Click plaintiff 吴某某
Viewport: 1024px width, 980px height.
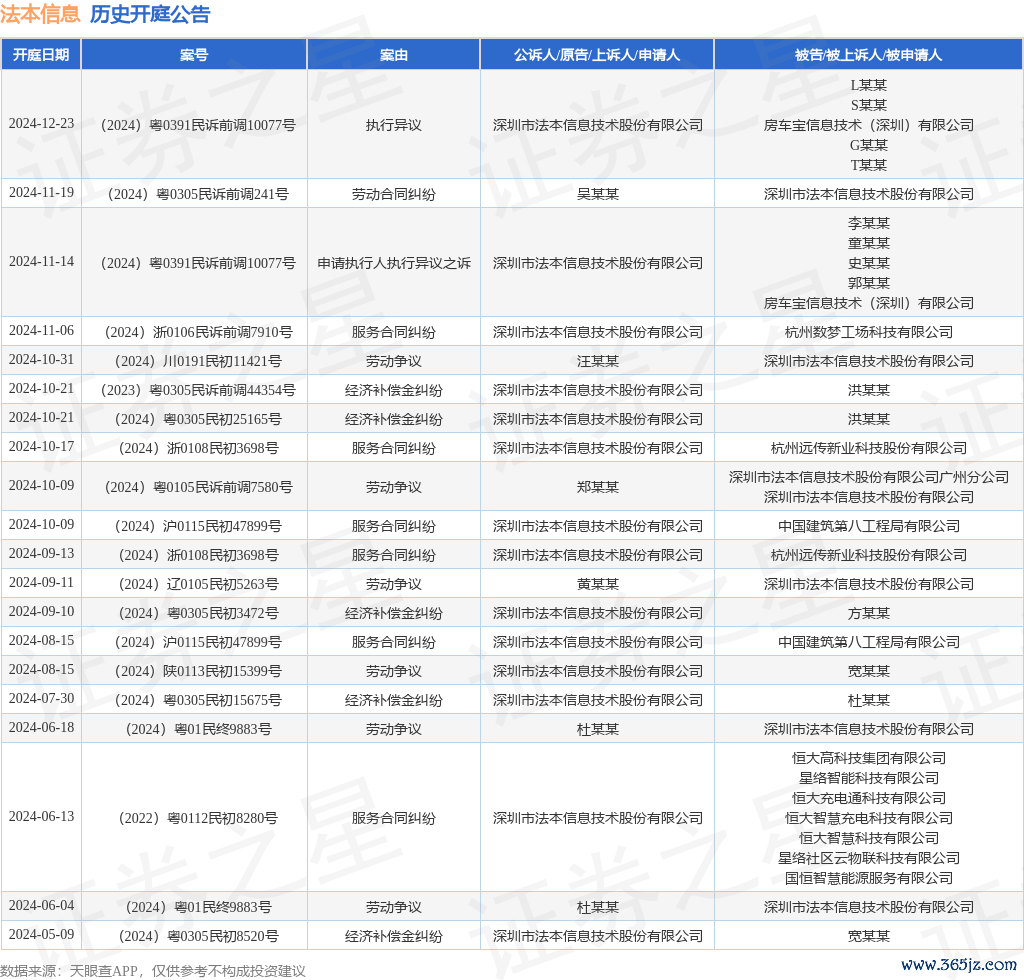pyautogui.click(x=598, y=194)
